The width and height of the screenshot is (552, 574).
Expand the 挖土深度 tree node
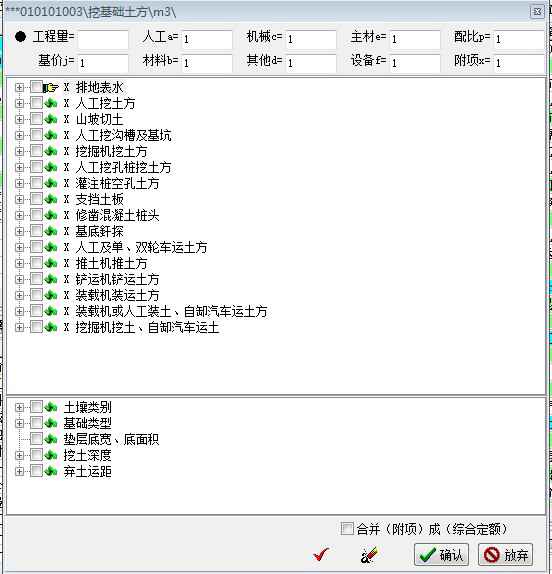point(19,455)
